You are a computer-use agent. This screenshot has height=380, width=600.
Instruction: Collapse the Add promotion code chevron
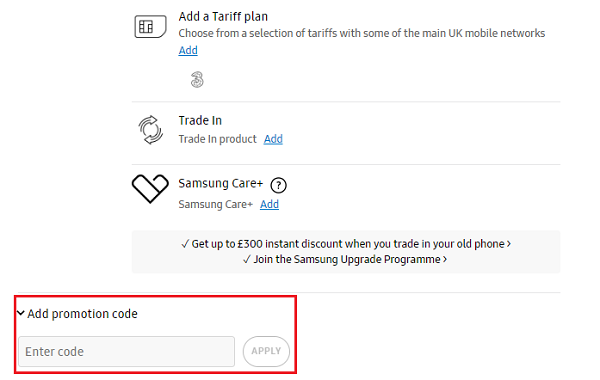[x=21, y=313]
